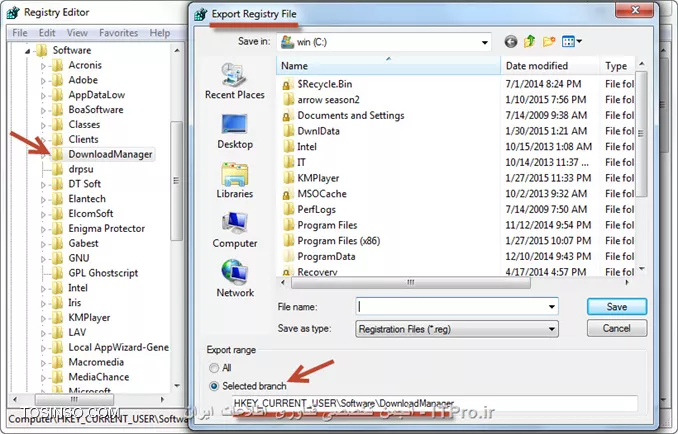The height and width of the screenshot is (434, 678).
Task: Sort by the Name column header
Action: click(388, 66)
